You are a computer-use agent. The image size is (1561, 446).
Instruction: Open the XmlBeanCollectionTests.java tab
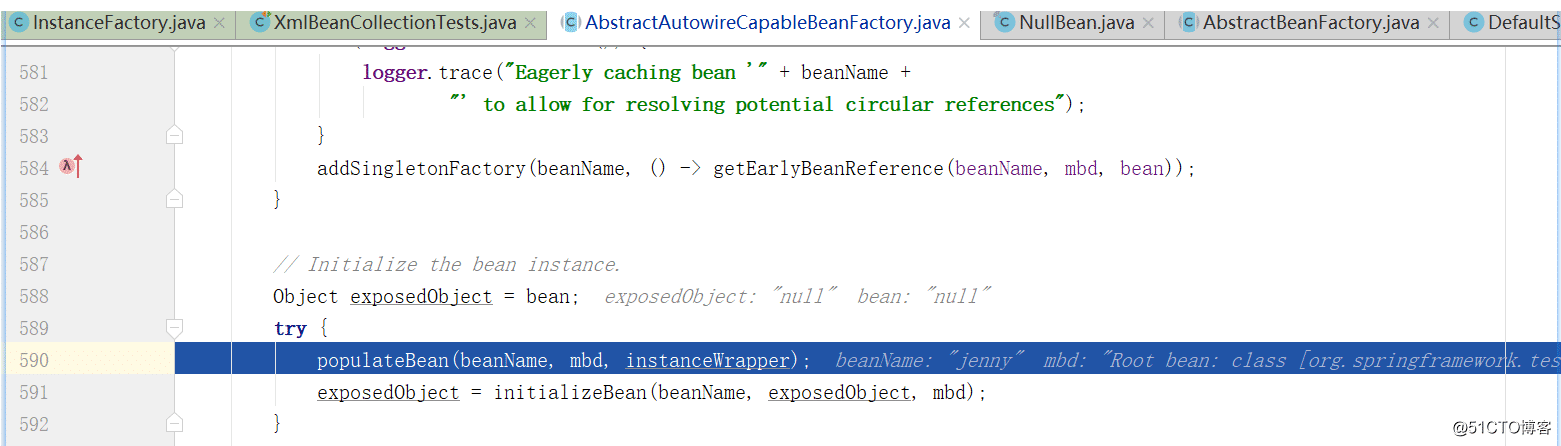[x=395, y=23]
